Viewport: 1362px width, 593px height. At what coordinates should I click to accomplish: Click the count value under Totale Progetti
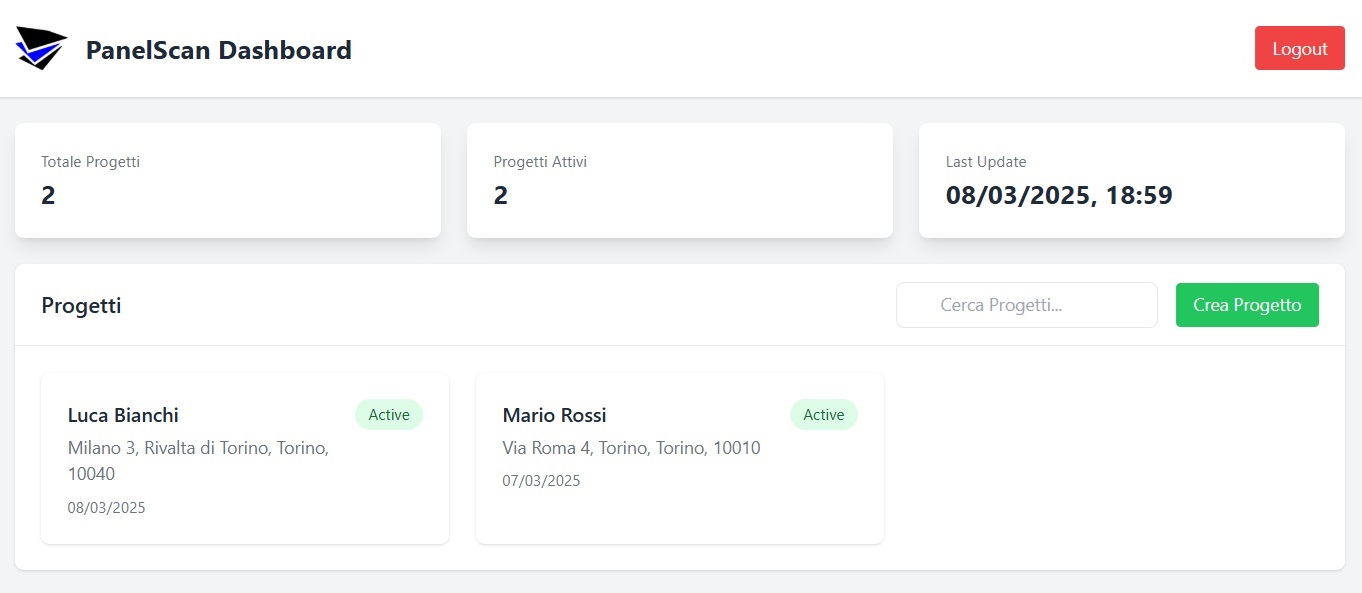(x=48, y=195)
